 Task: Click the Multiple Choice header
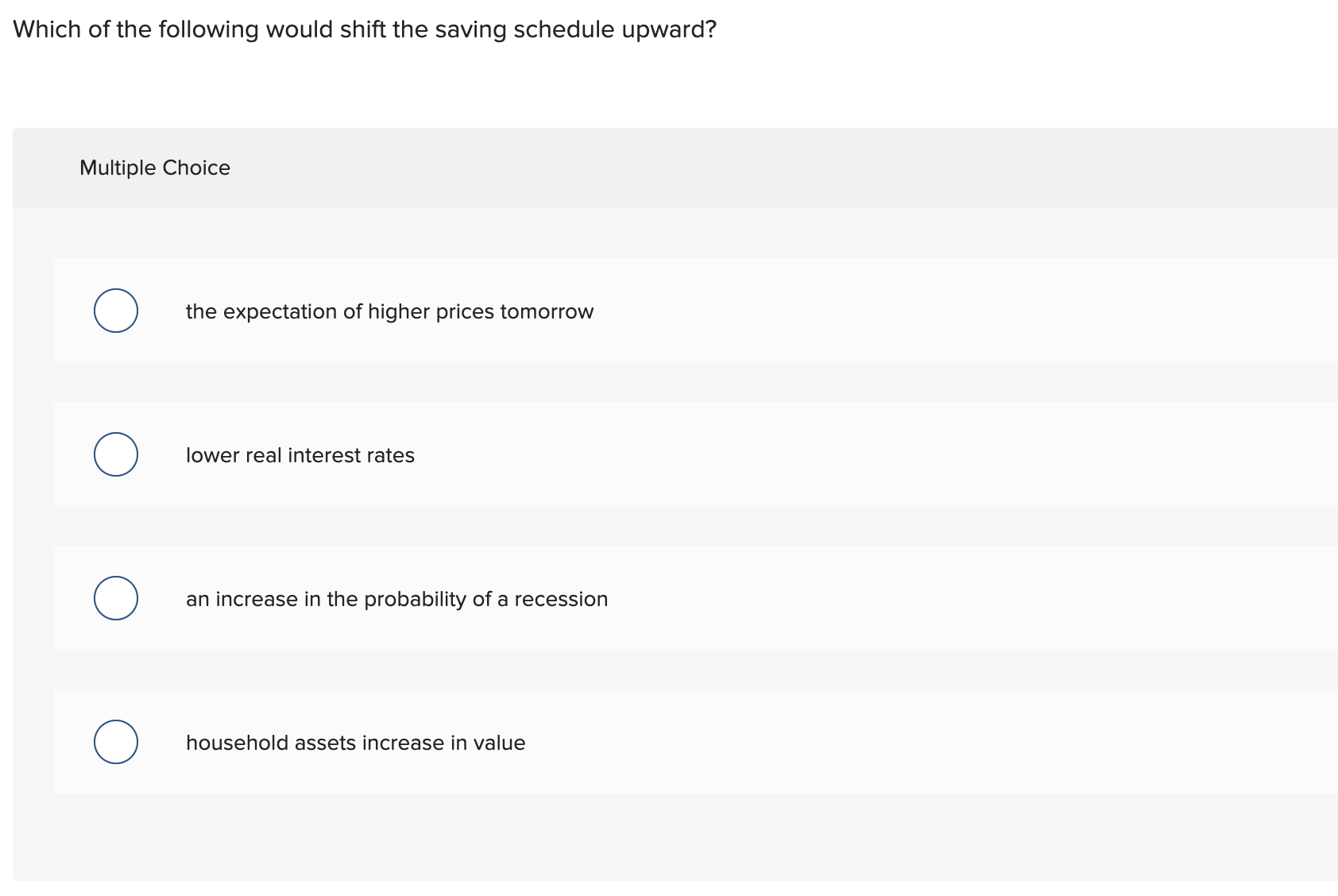155,167
